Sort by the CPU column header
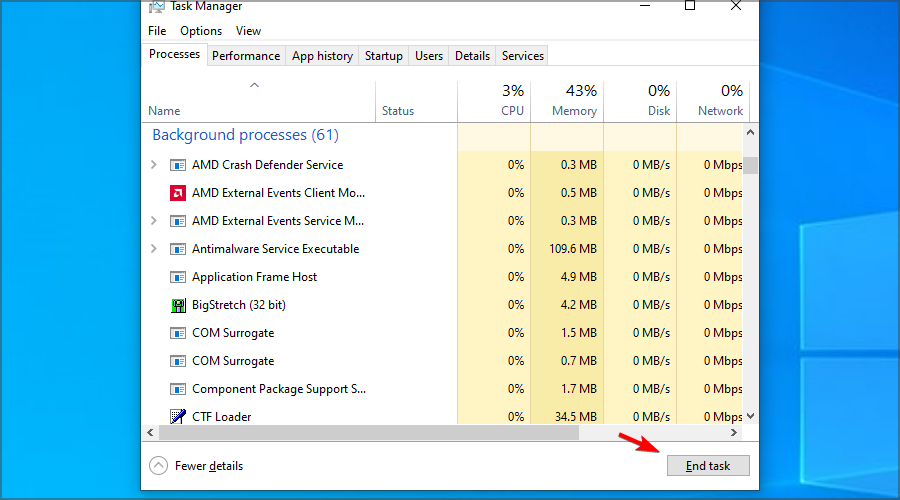The image size is (900, 500). pyautogui.click(x=494, y=101)
